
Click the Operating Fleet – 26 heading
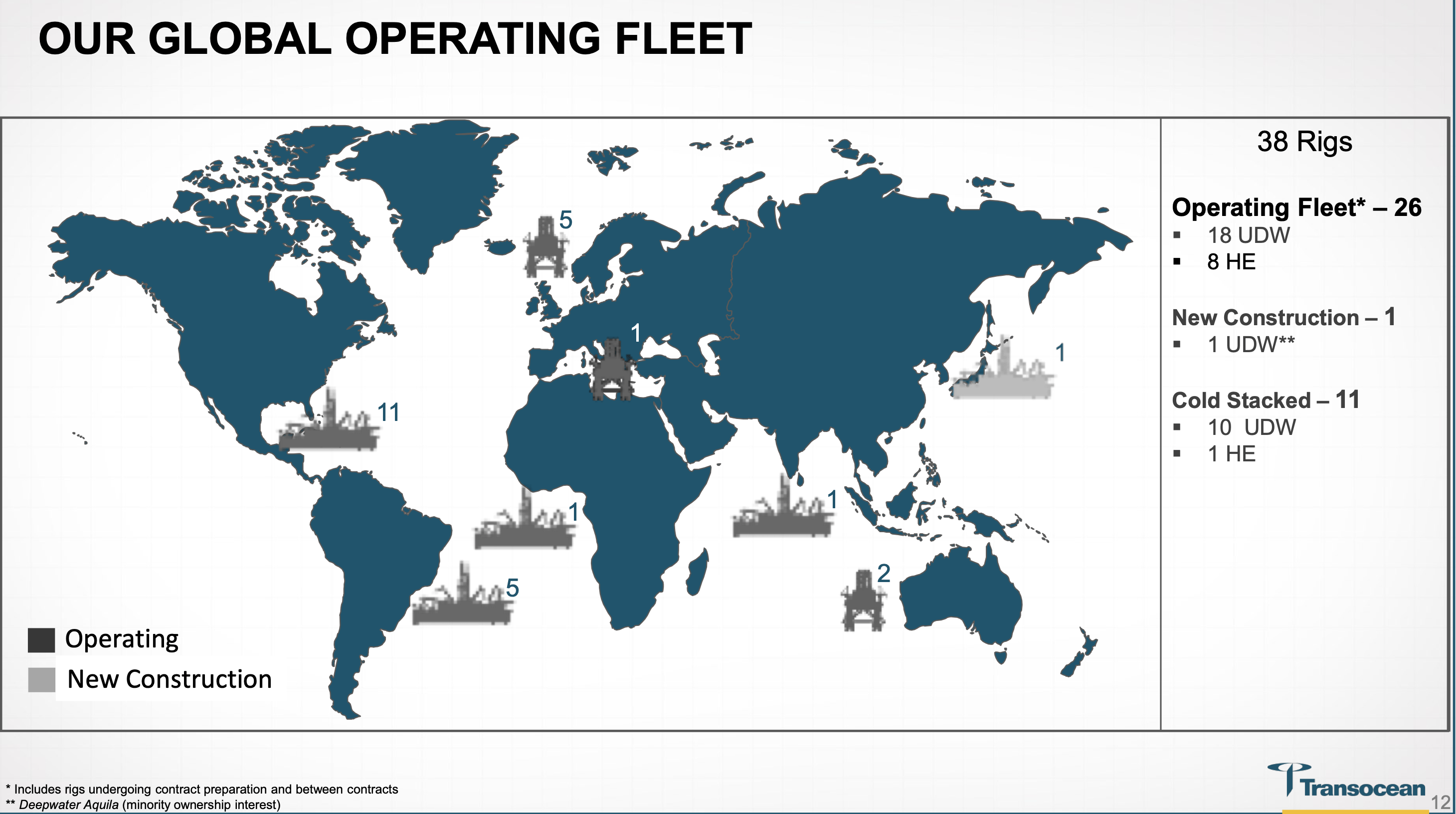[x=1296, y=207]
